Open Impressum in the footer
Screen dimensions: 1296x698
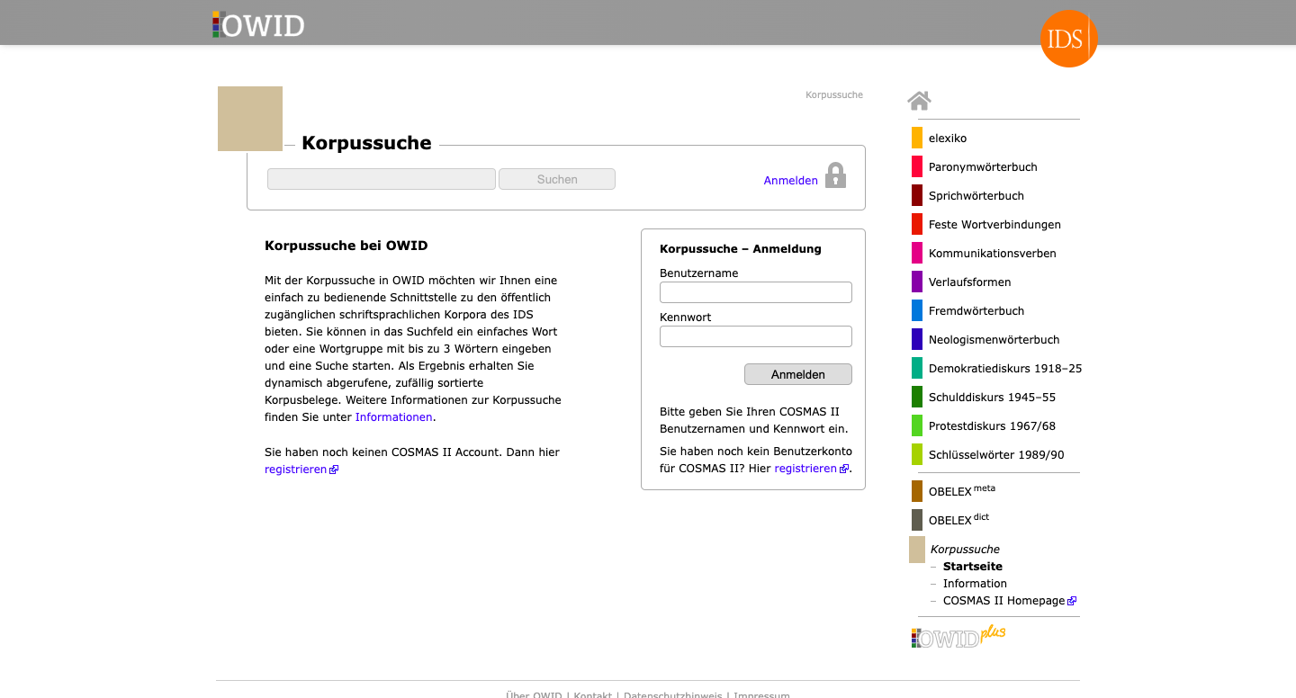coord(761,695)
